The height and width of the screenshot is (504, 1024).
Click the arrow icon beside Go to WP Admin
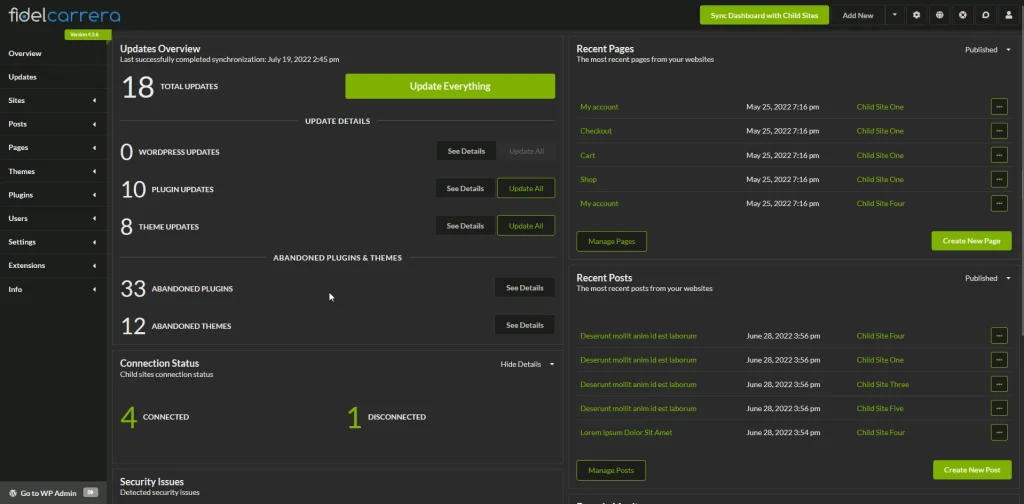[91, 493]
